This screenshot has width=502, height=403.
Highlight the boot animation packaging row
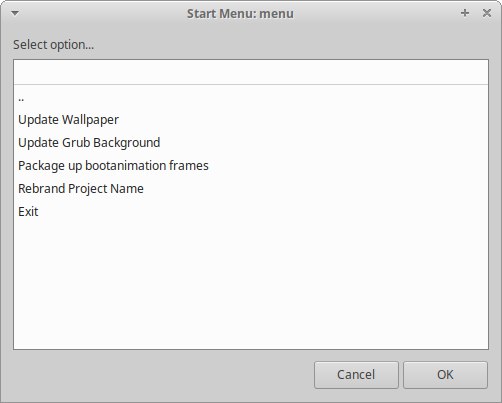click(x=251, y=166)
